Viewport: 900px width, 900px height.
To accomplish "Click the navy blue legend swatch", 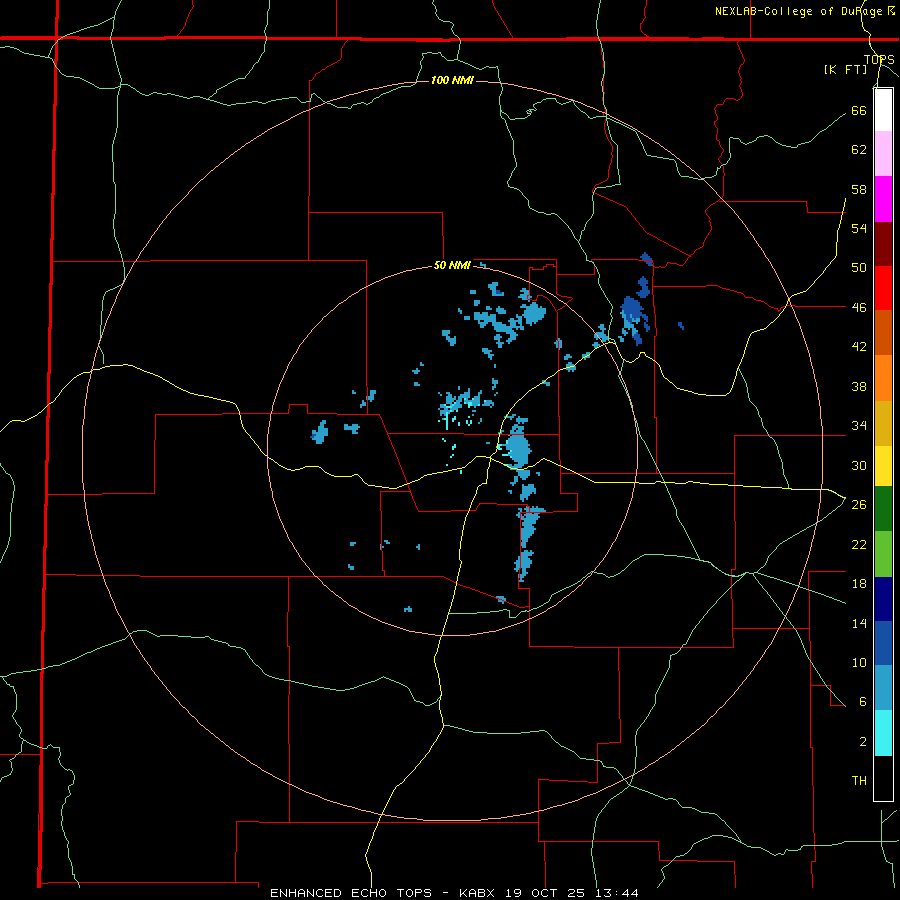I will pyautogui.click(x=883, y=599).
